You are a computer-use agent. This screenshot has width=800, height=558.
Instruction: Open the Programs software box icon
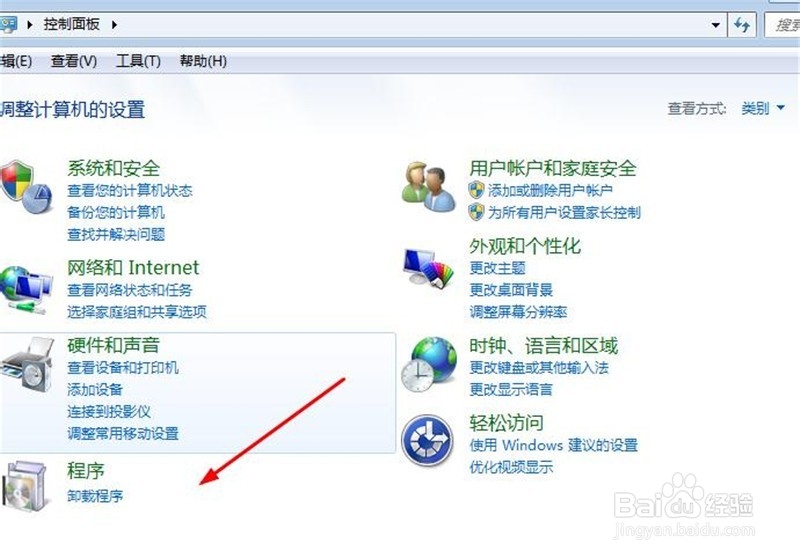point(27,485)
